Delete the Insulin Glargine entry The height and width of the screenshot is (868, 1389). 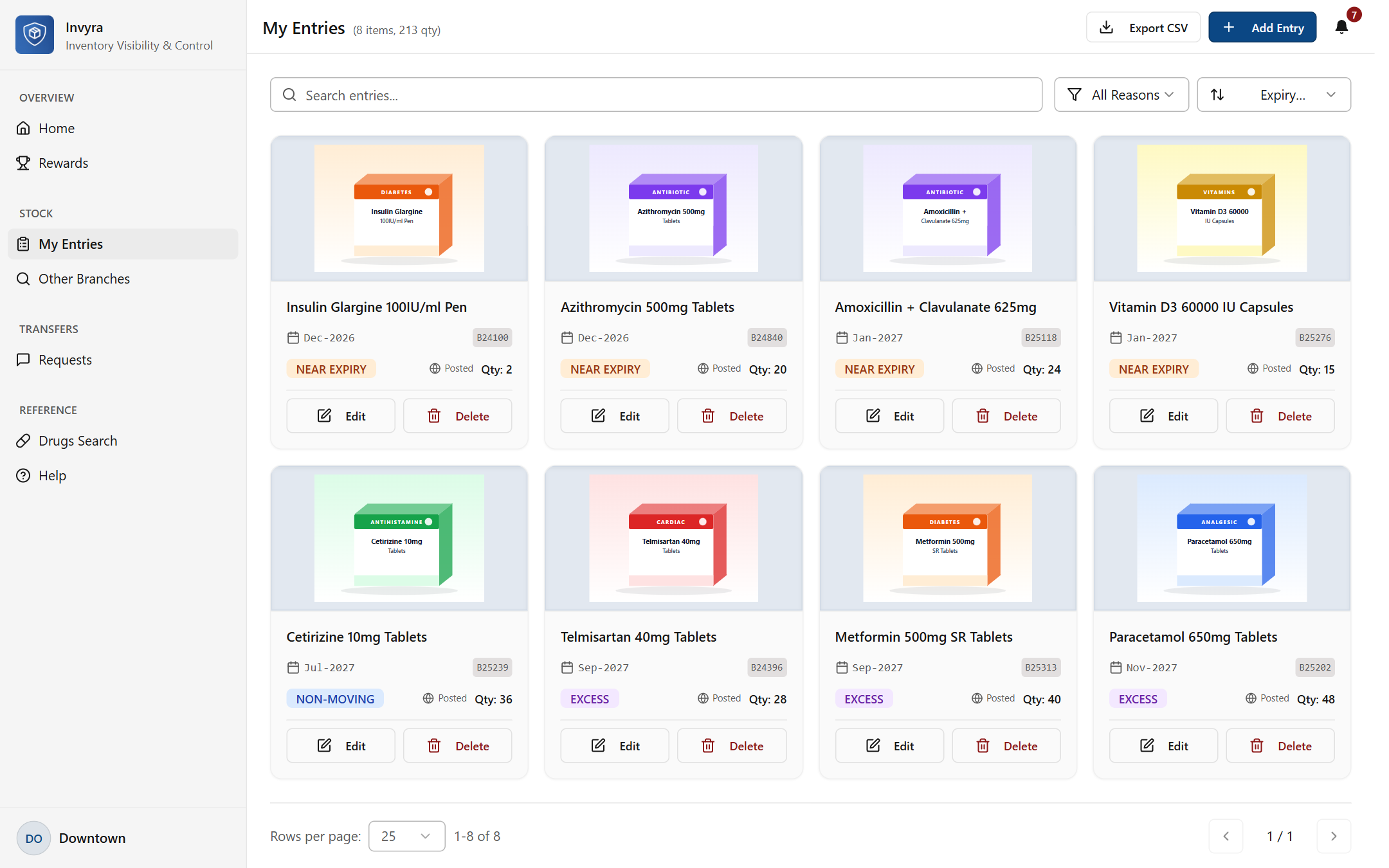click(x=458, y=416)
